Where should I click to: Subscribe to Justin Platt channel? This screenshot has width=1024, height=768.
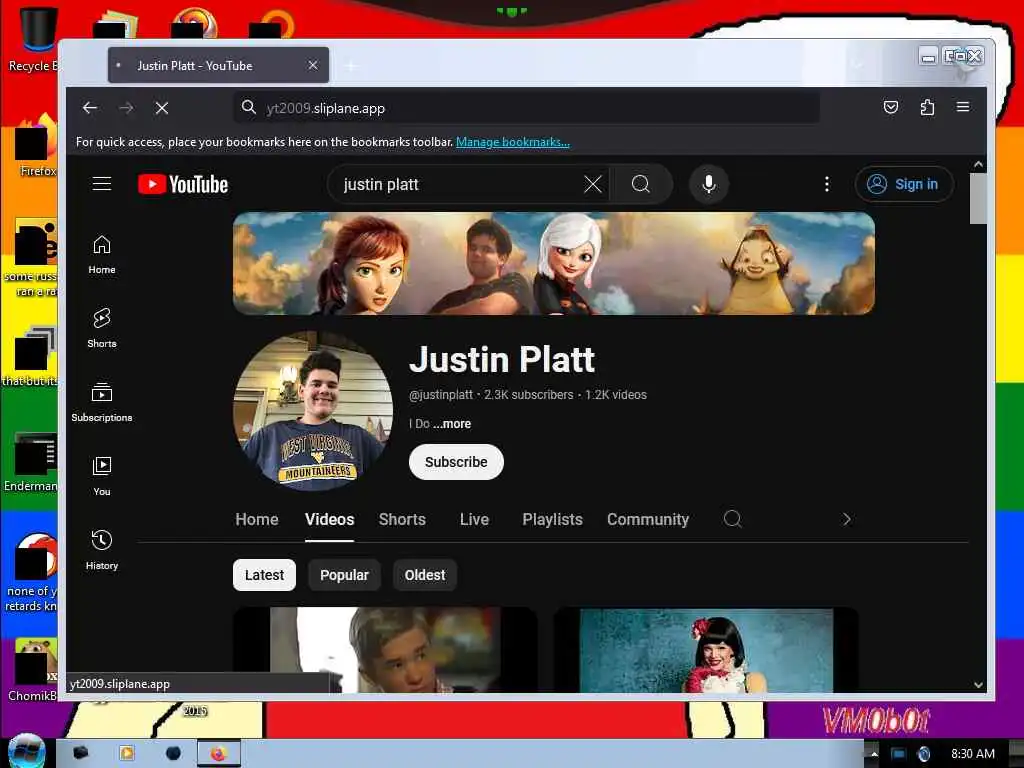click(x=456, y=462)
